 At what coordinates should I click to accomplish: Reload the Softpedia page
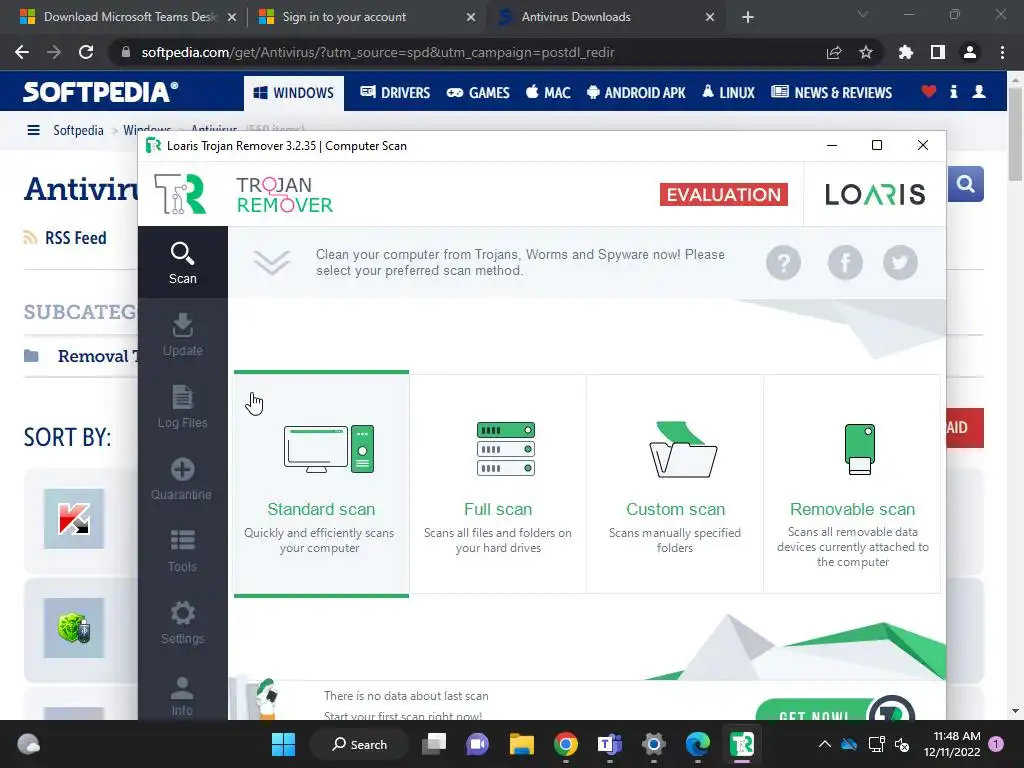pyautogui.click(x=86, y=52)
